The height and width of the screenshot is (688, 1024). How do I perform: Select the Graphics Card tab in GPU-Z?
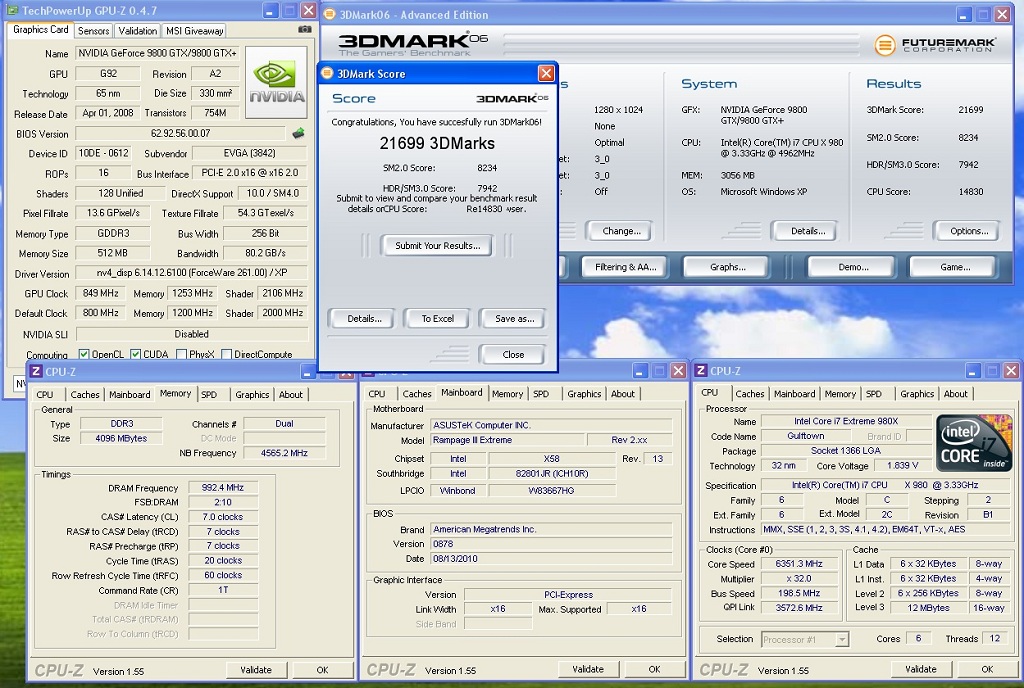pyautogui.click(x=40, y=29)
